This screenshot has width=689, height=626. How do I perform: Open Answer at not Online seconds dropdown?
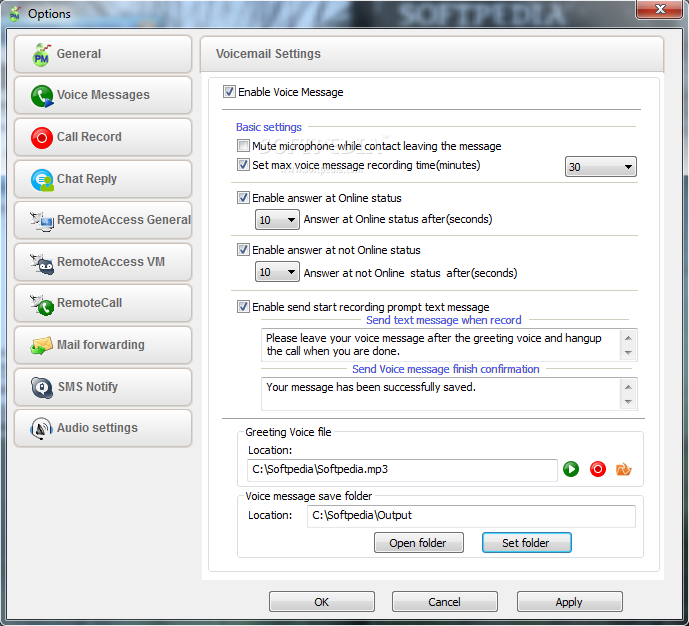coord(277,272)
